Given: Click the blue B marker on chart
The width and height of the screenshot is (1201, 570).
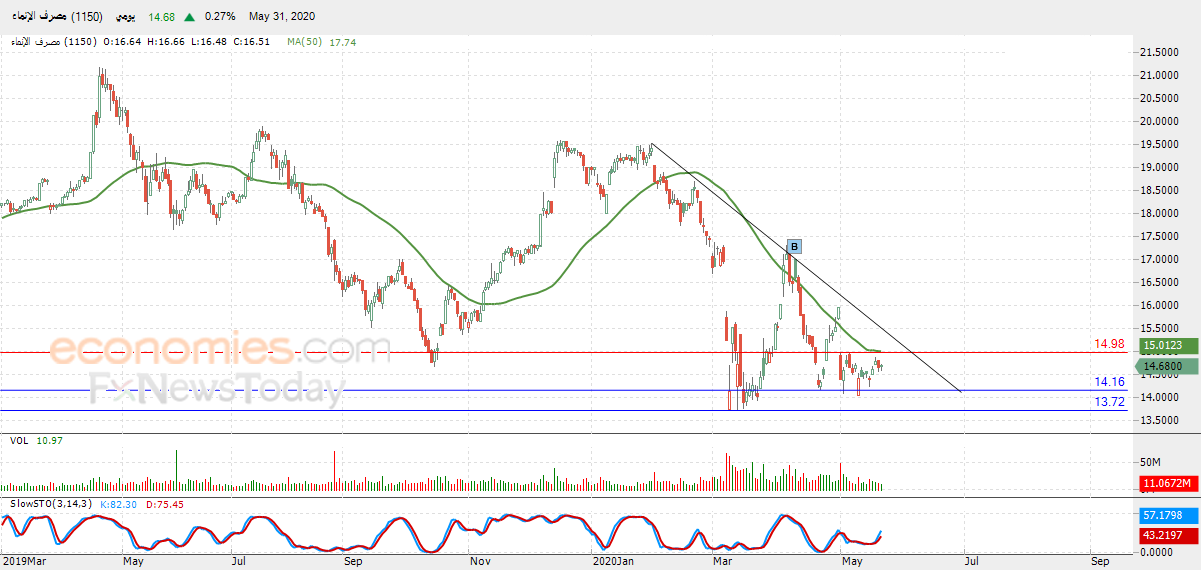Looking at the screenshot, I should click(x=794, y=246).
